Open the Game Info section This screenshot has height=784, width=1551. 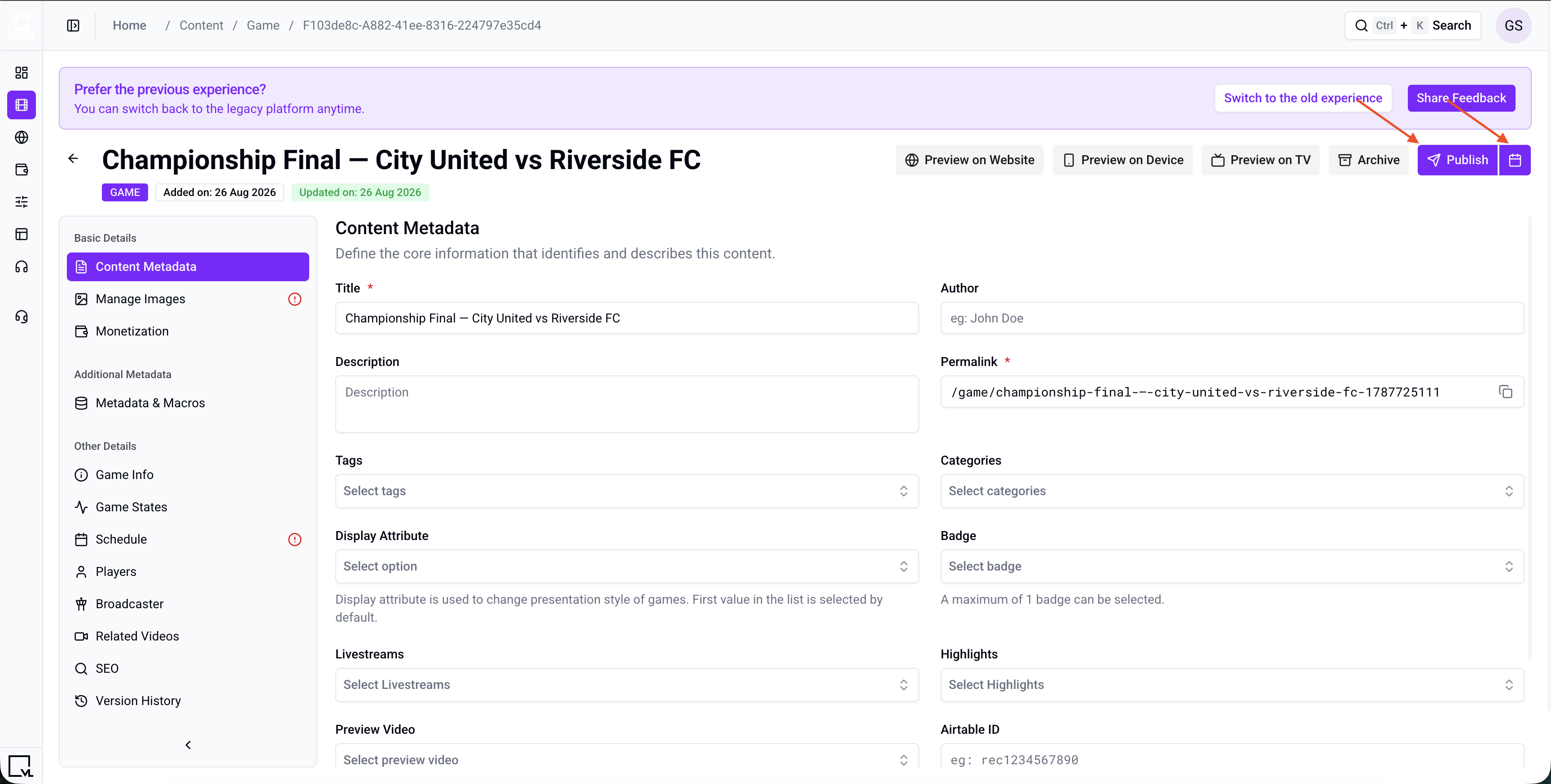tap(188, 475)
